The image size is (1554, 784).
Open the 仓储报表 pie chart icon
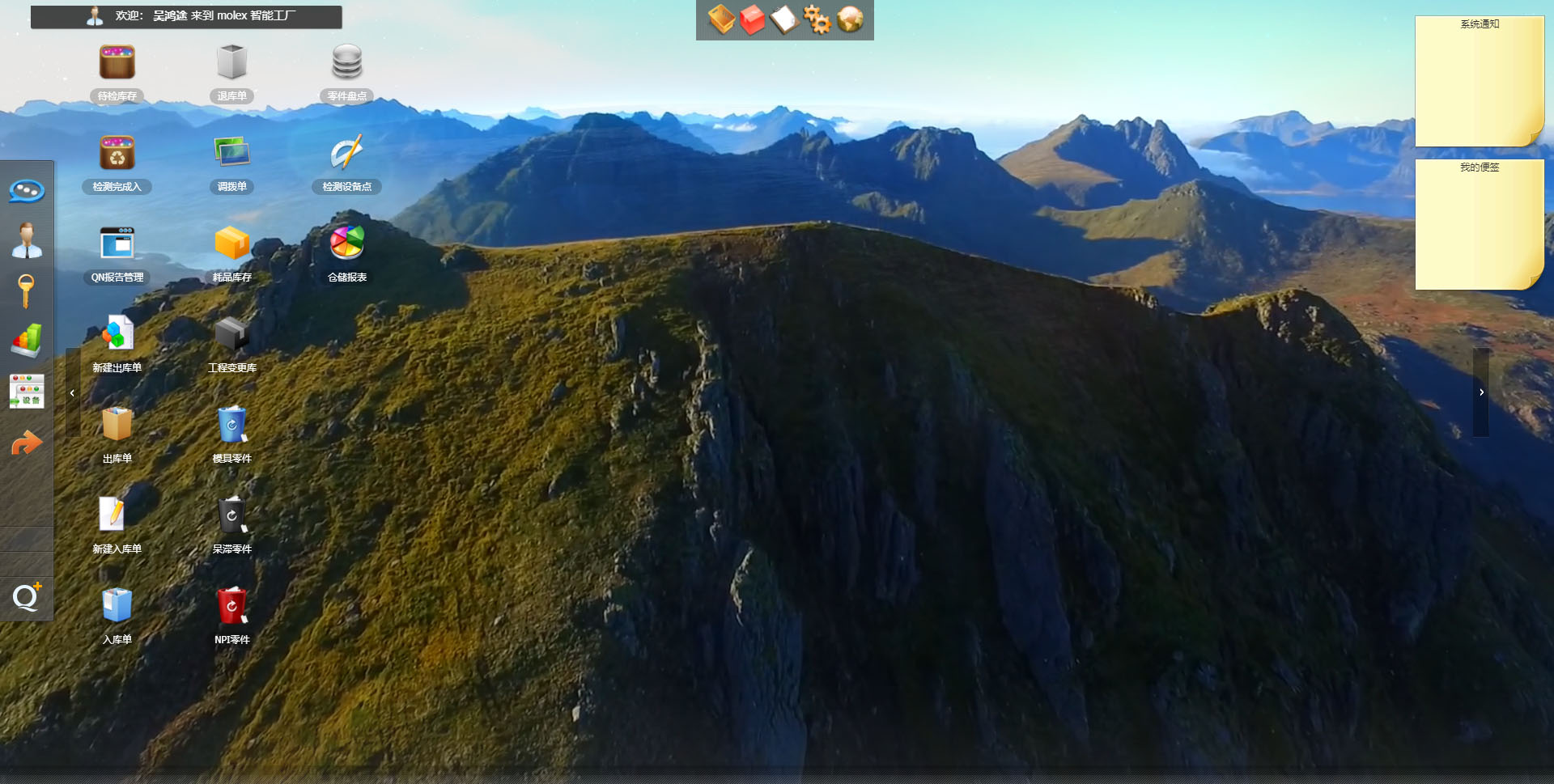(347, 244)
